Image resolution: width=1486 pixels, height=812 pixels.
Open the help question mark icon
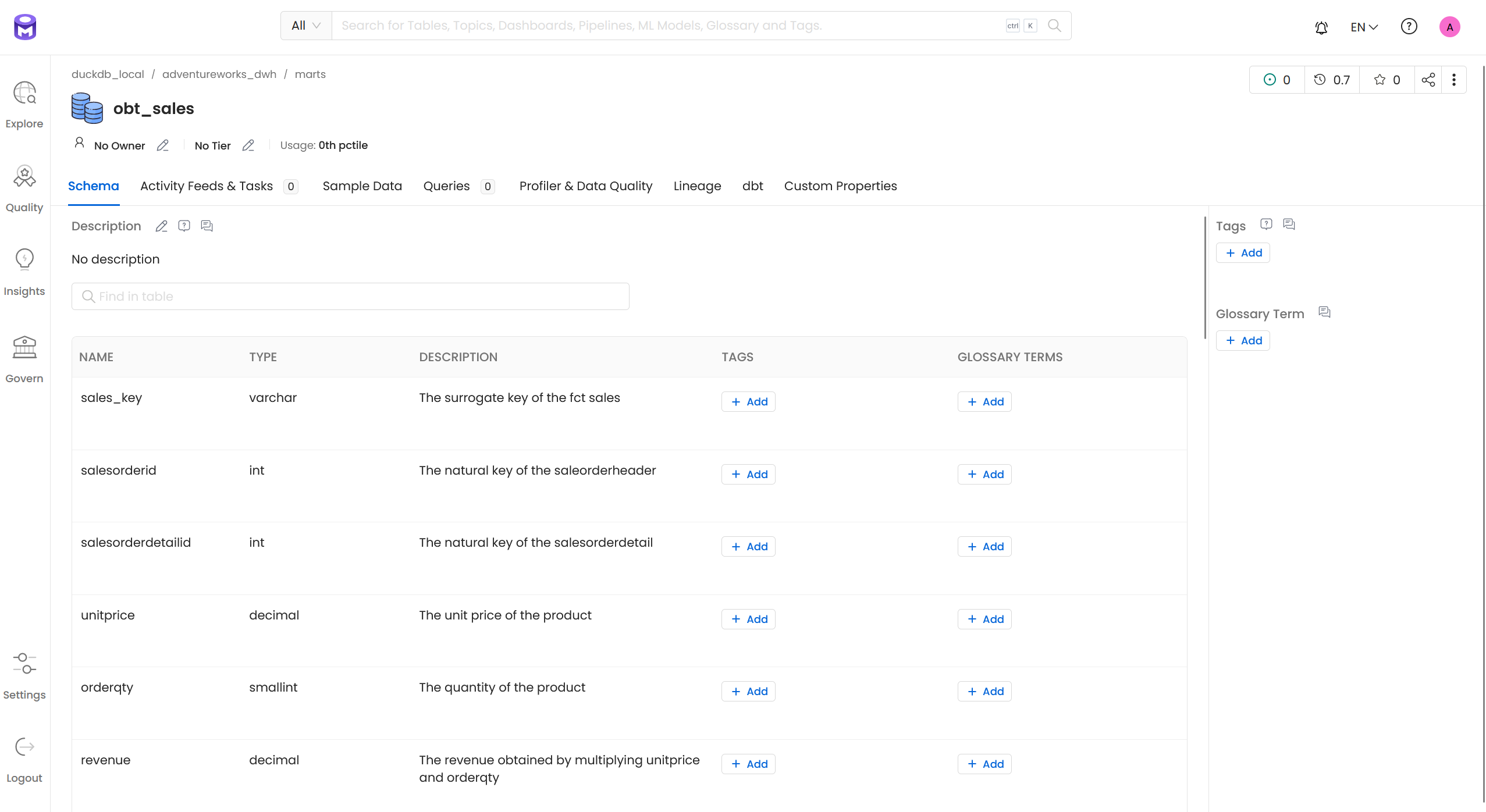pyautogui.click(x=1409, y=27)
